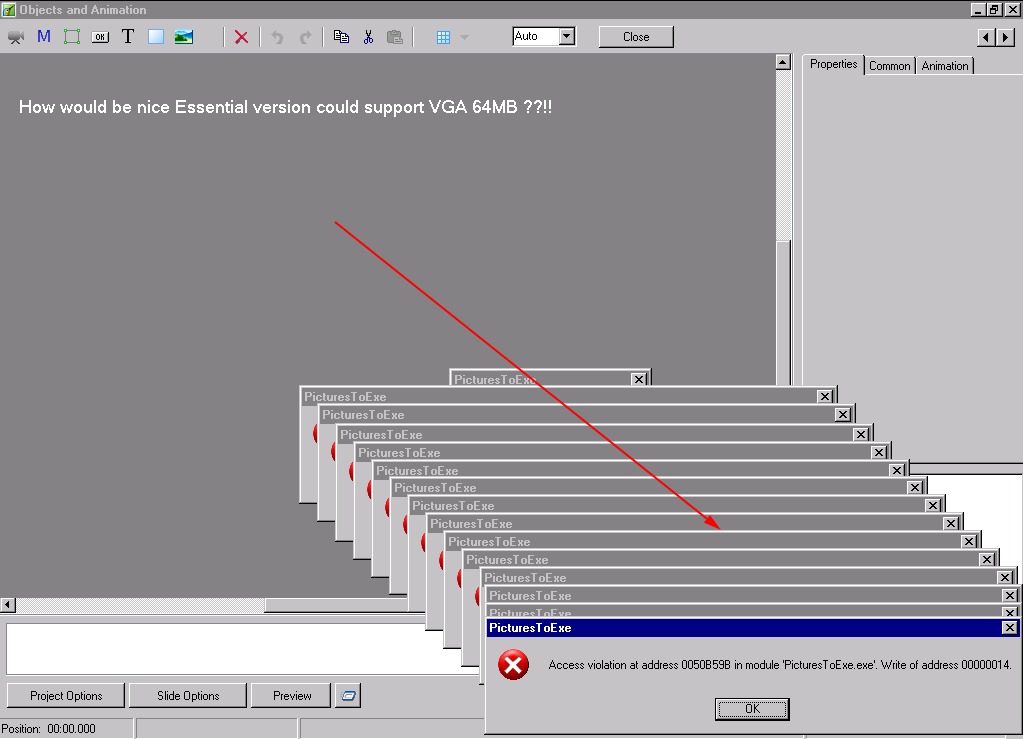Click OK in the Access violation dialog
The image size is (1023, 739).
point(752,709)
